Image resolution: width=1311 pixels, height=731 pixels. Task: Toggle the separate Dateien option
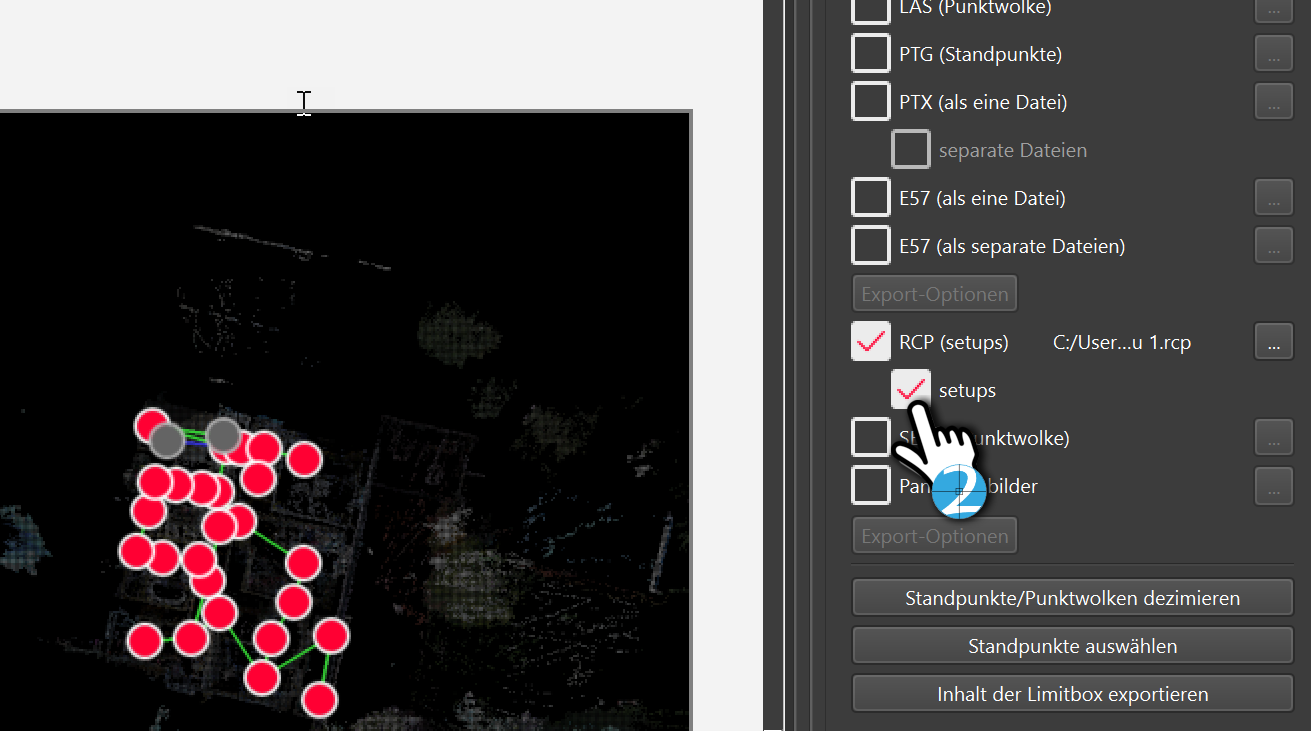(910, 149)
